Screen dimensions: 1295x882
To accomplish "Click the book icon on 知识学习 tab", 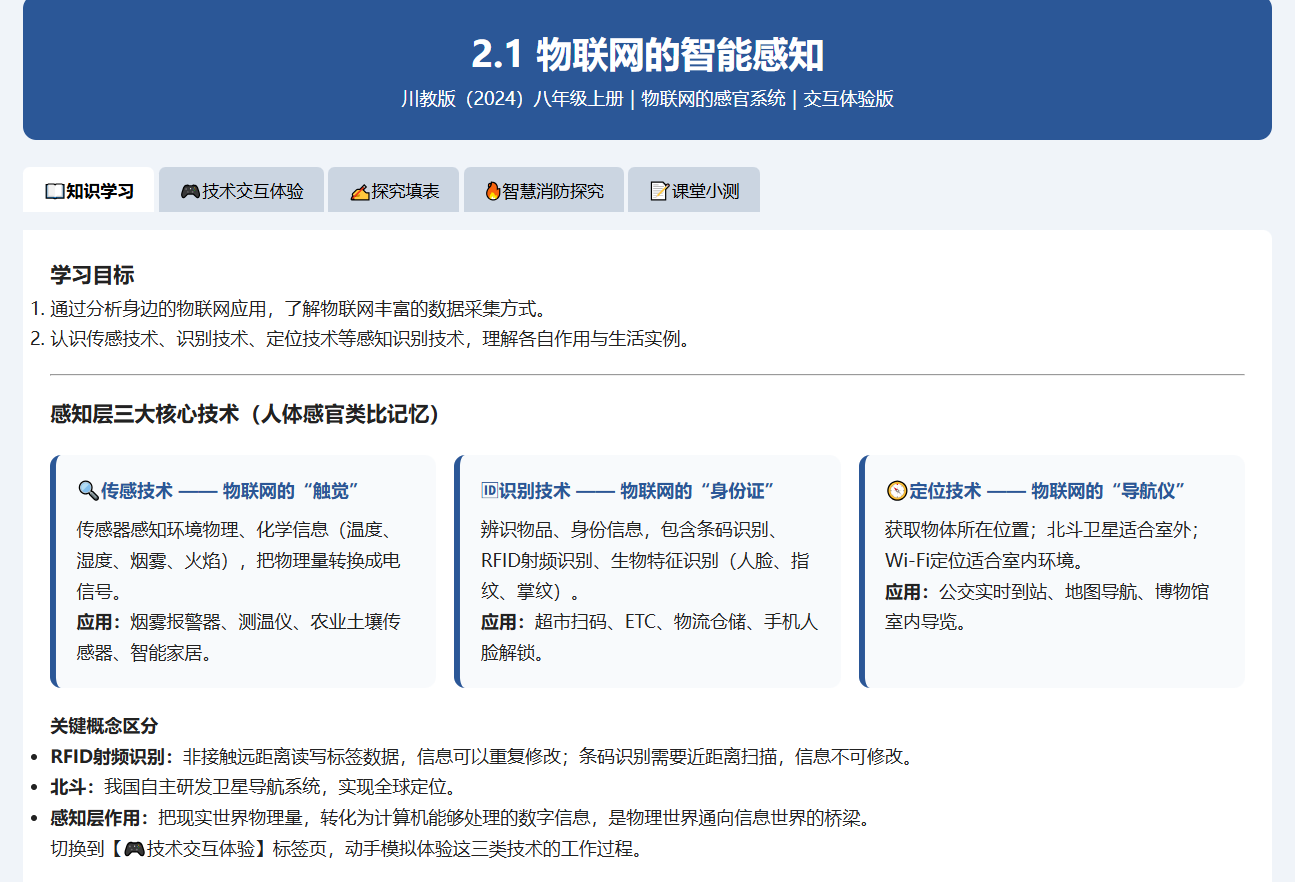I will 55,191.
